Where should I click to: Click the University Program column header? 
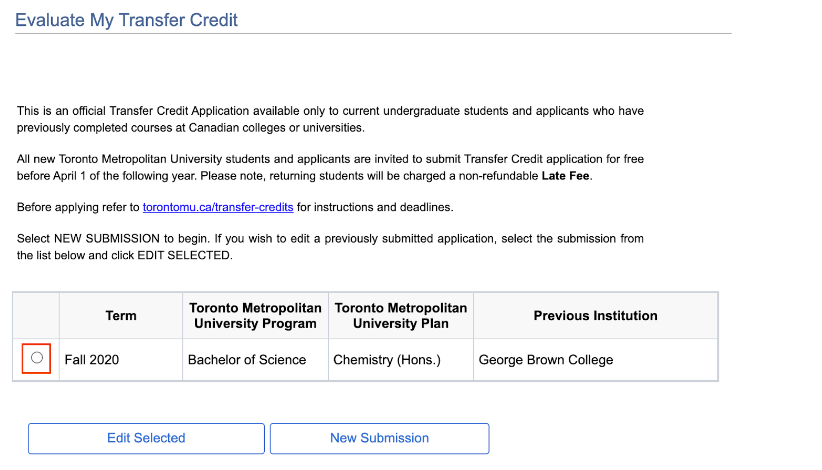[256, 316]
